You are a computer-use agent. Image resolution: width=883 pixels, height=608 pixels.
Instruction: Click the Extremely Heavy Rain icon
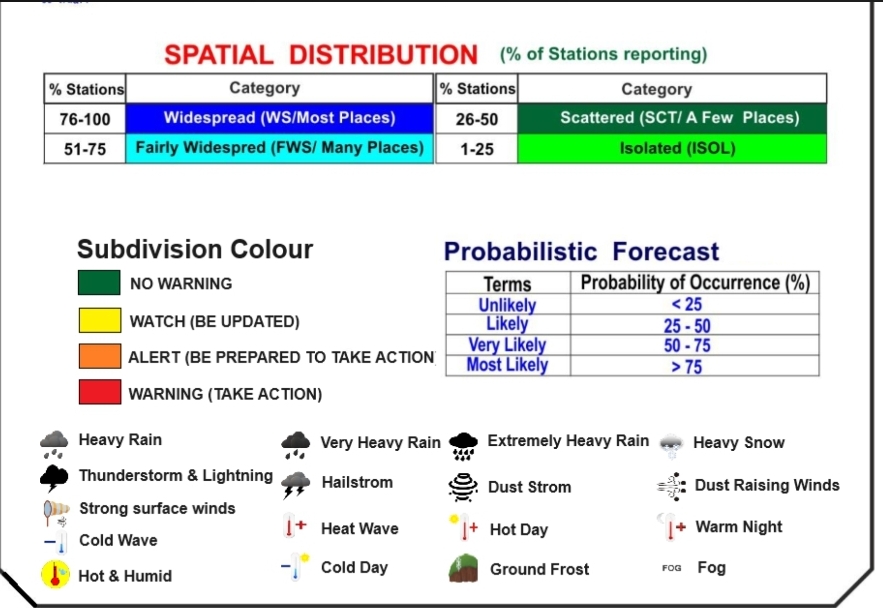[463, 443]
